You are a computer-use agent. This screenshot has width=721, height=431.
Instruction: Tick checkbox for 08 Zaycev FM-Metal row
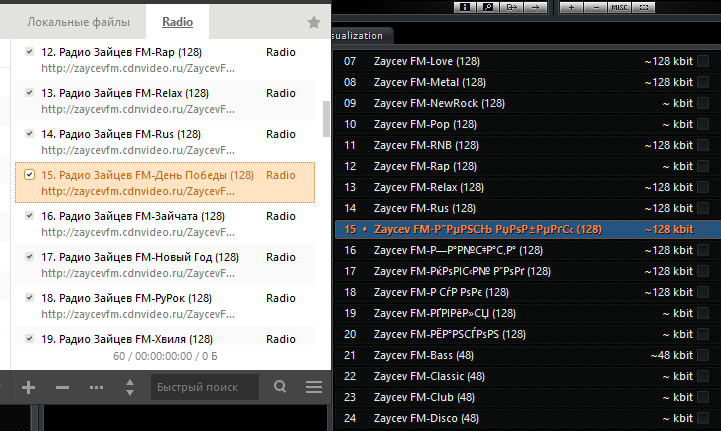(703, 82)
